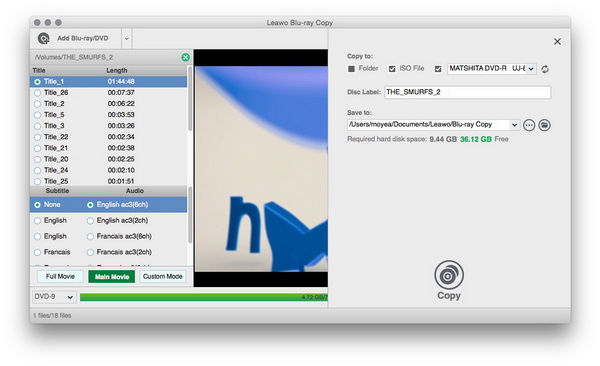The width and height of the screenshot is (600, 366).
Task: Select the Title_21 radio button
Action: (x=37, y=149)
